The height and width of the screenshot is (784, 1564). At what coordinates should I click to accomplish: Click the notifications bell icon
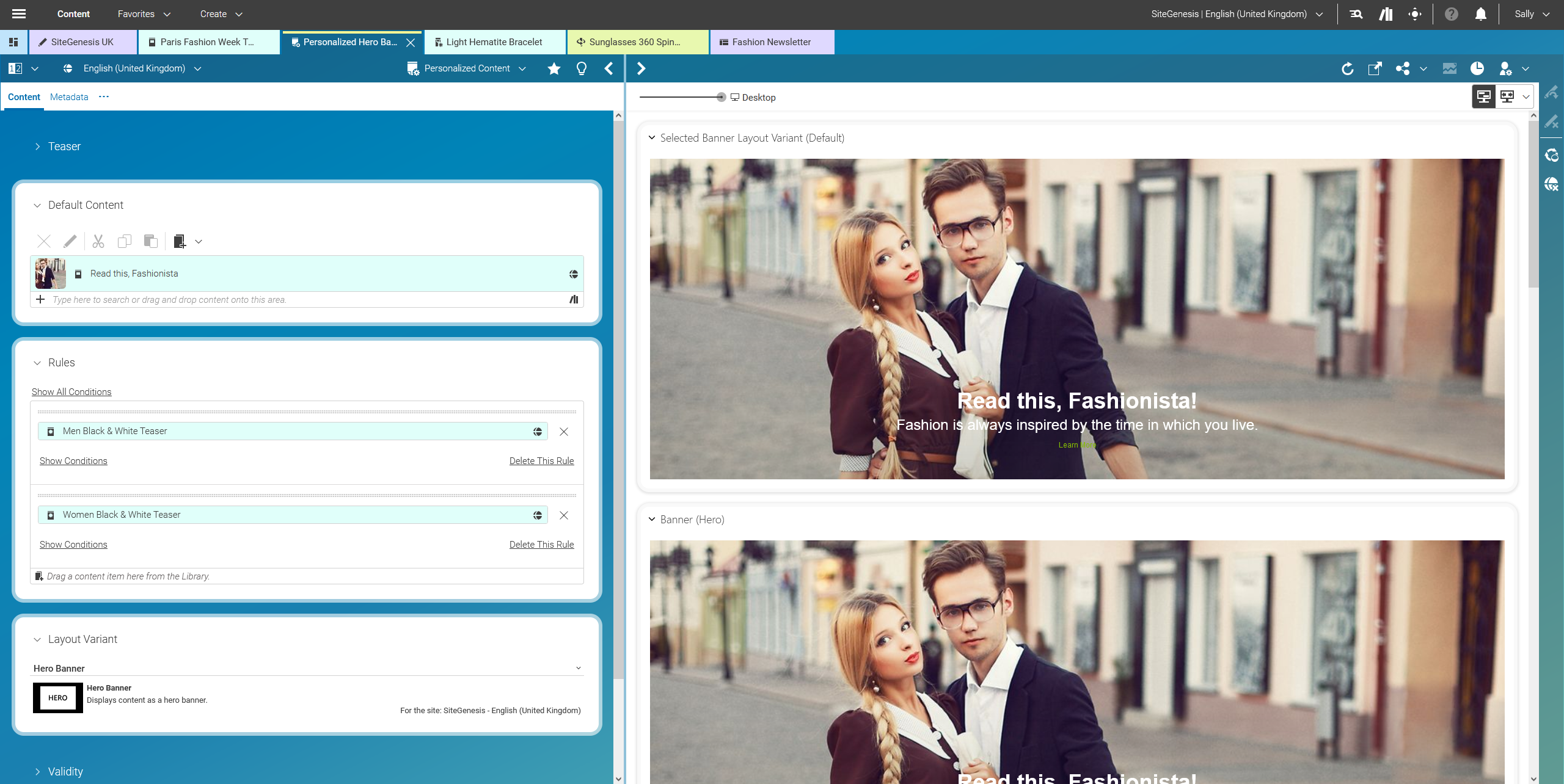click(1481, 13)
